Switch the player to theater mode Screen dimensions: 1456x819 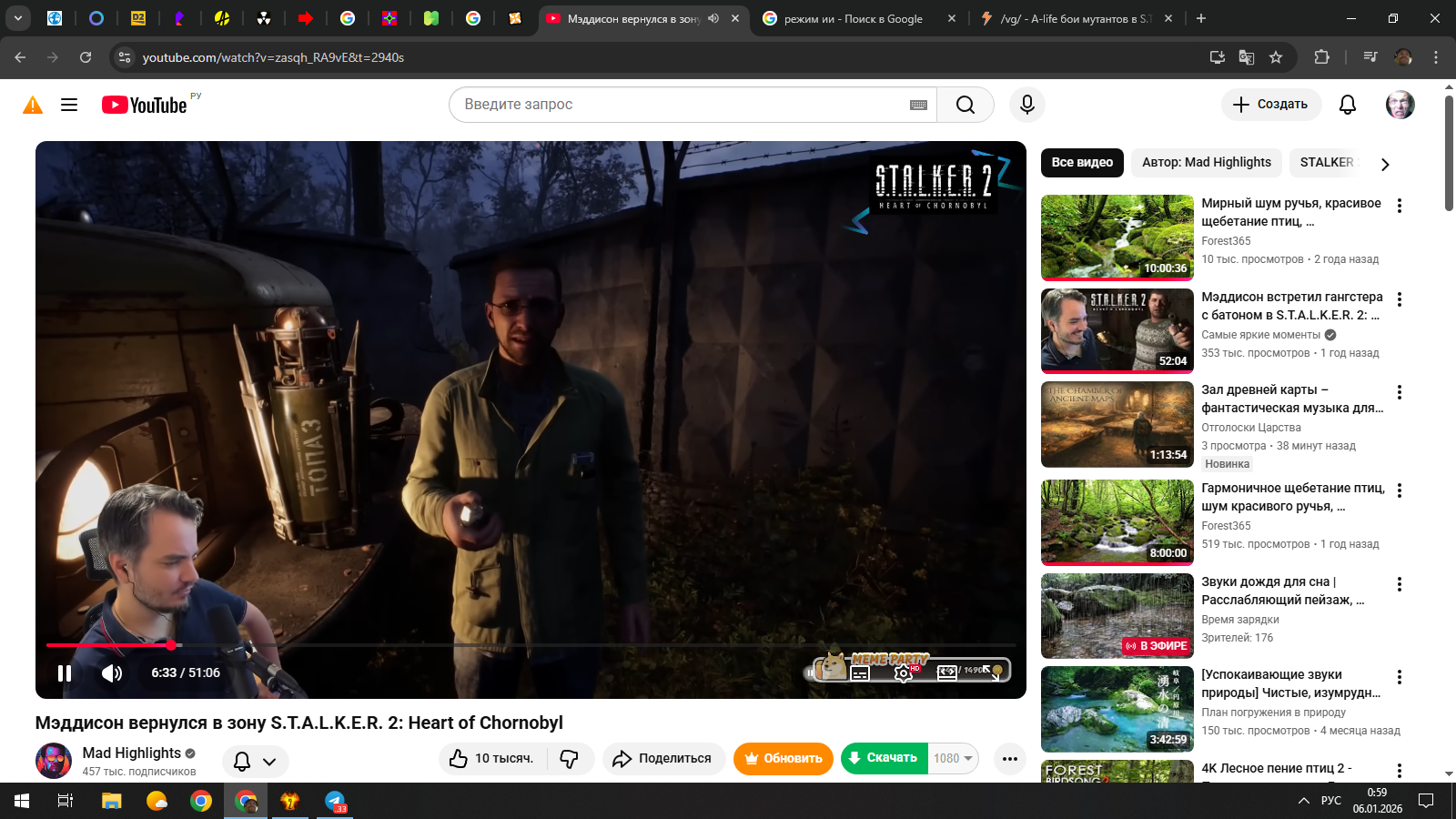[947, 673]
